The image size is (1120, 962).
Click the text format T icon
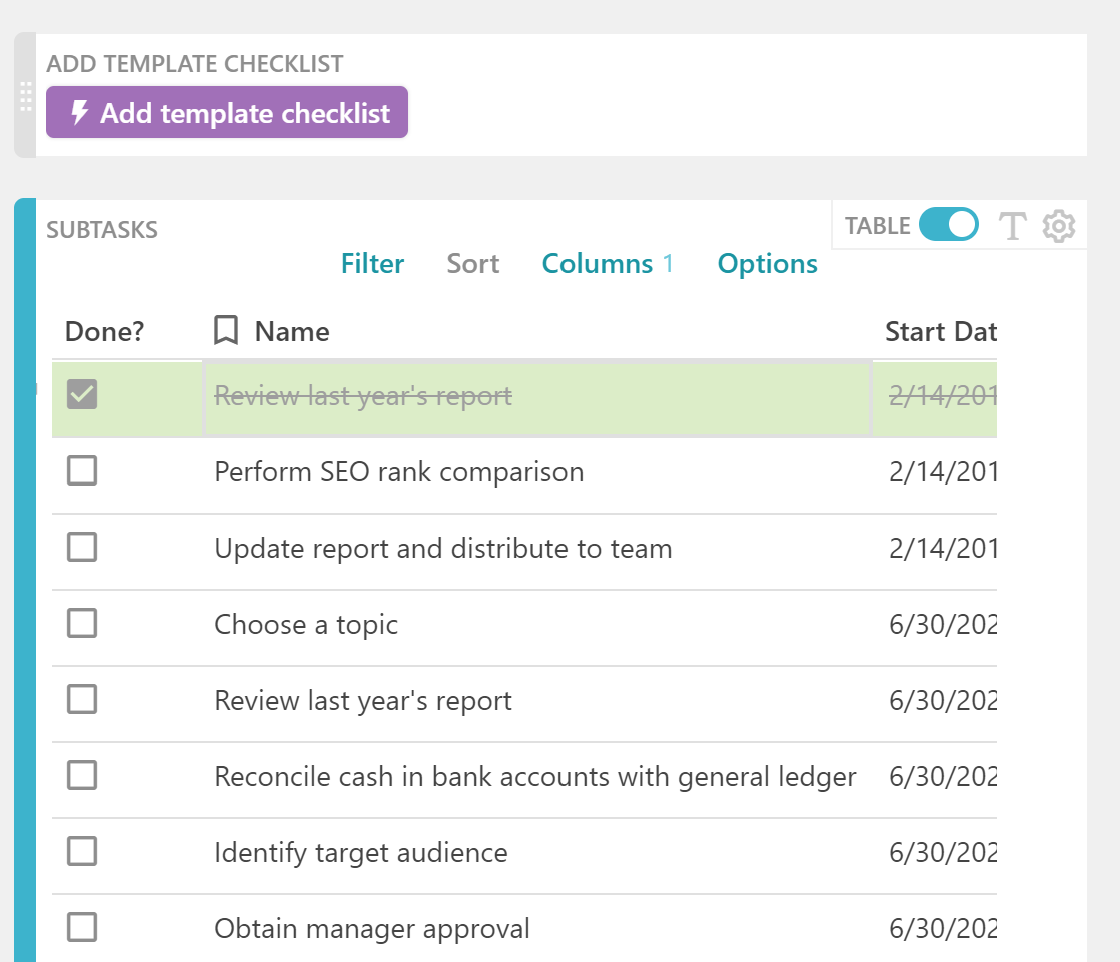[x=1013, y=227]
